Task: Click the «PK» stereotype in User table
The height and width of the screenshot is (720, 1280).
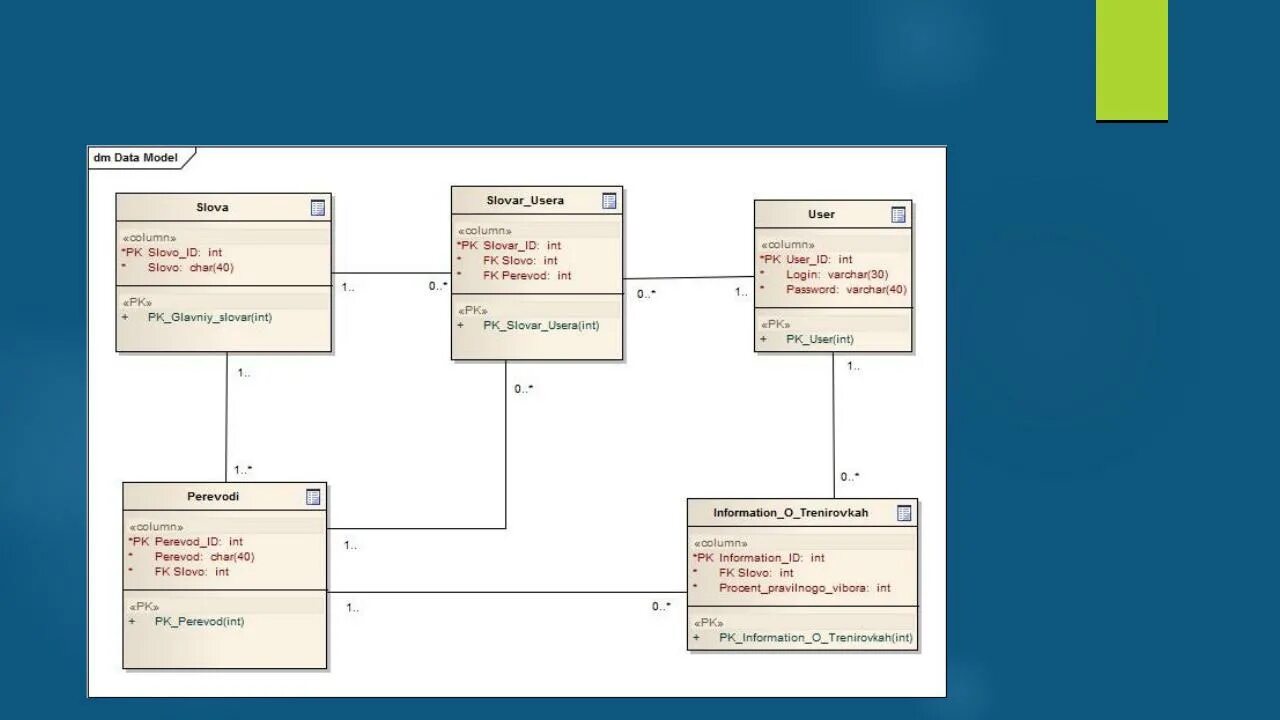Action: tap(776, 325)
